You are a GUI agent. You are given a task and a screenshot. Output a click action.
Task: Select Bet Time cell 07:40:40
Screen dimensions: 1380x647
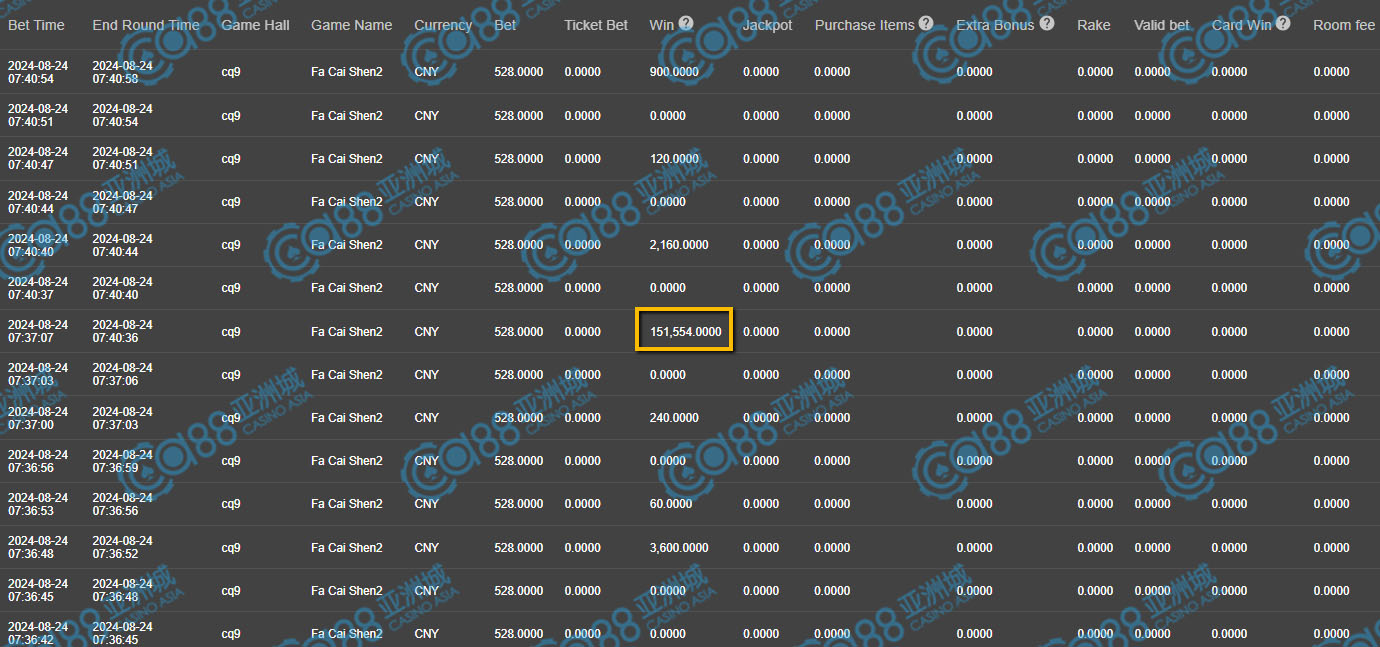[x=38, y=245]
